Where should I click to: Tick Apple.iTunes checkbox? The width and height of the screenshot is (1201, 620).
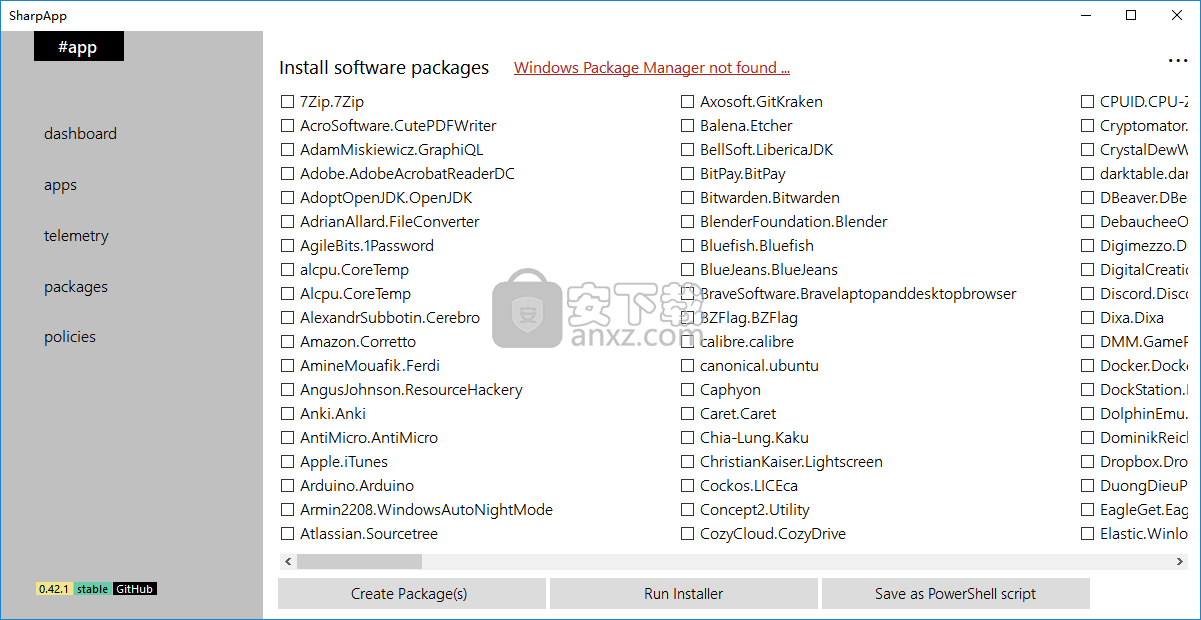[288, 462]
